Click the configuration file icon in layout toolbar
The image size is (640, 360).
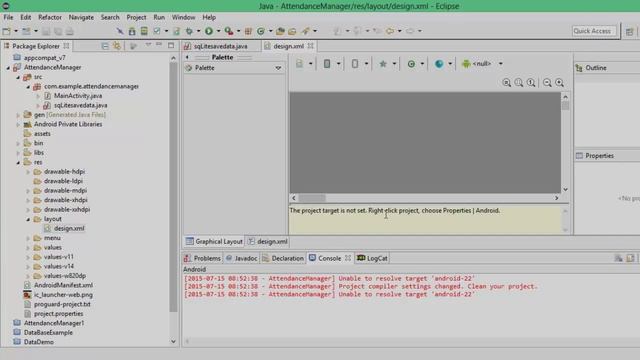click(299, 64)
